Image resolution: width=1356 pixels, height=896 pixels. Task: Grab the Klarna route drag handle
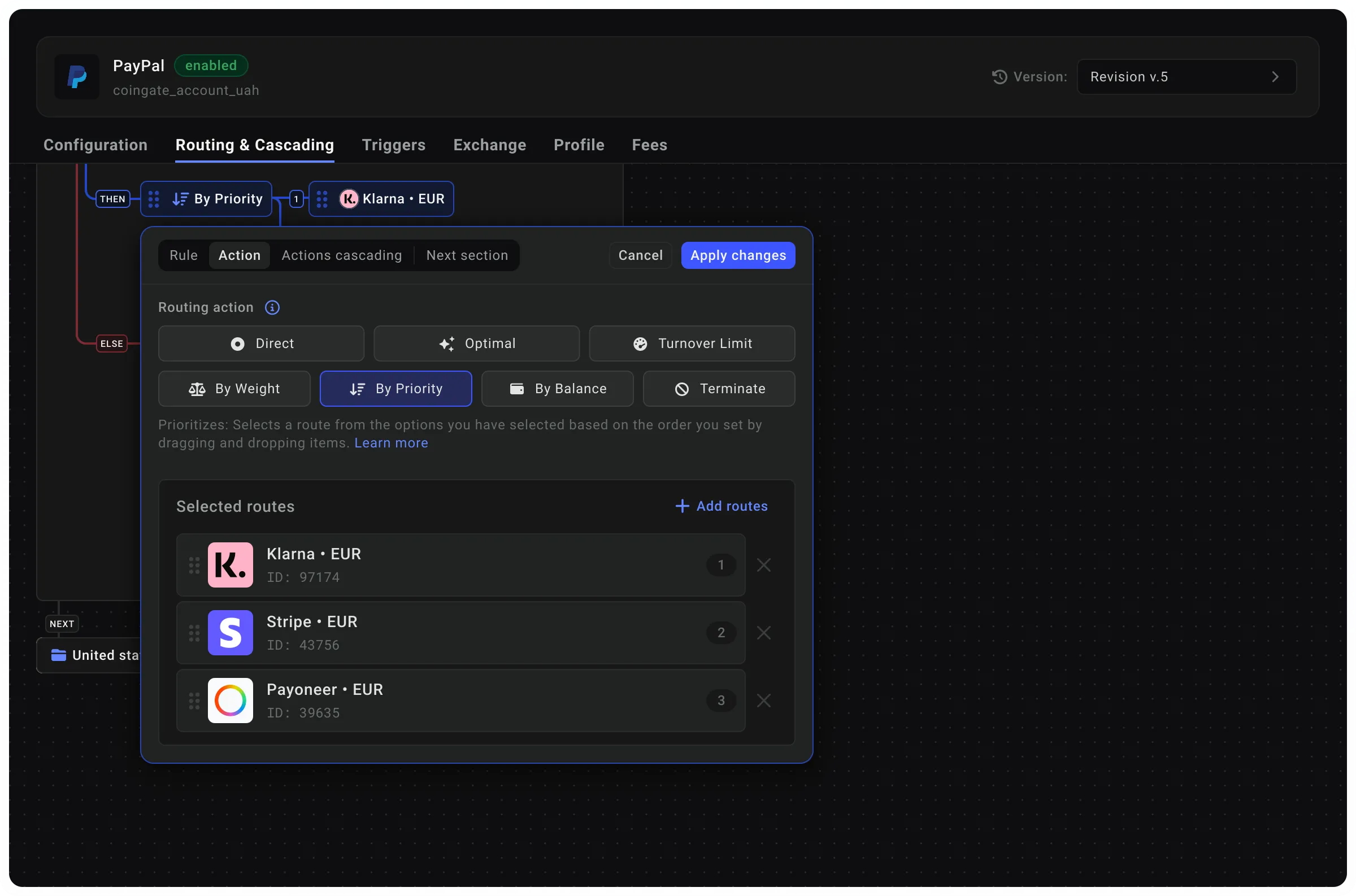tap(194, 566)
